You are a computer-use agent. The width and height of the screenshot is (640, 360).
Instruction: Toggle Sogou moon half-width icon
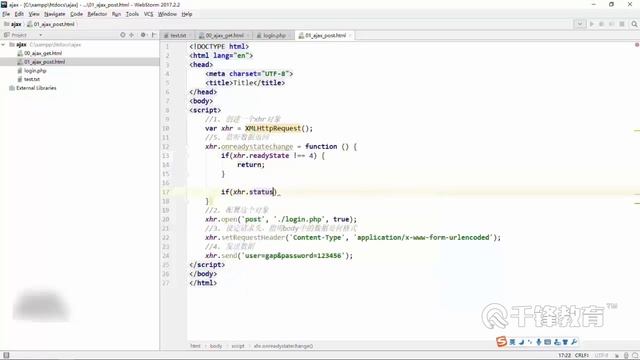coord(522,342)
